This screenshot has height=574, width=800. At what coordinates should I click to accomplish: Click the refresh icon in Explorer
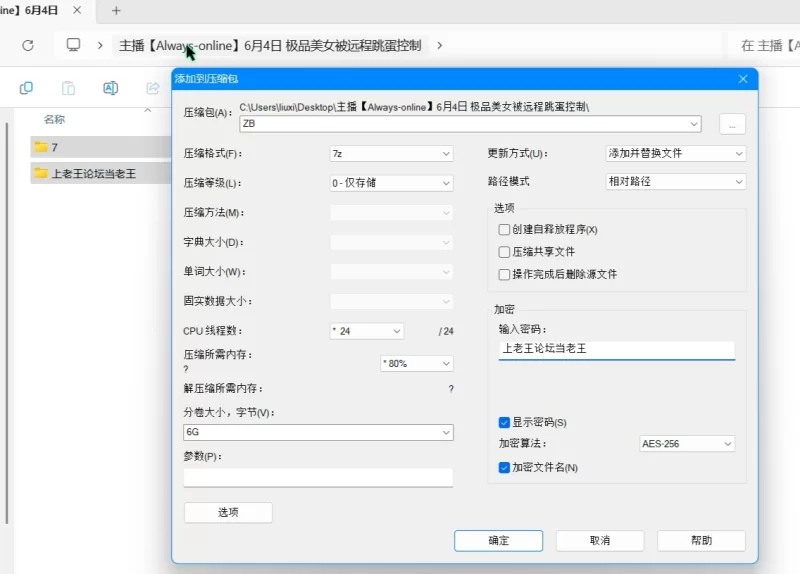coord(28,45)
